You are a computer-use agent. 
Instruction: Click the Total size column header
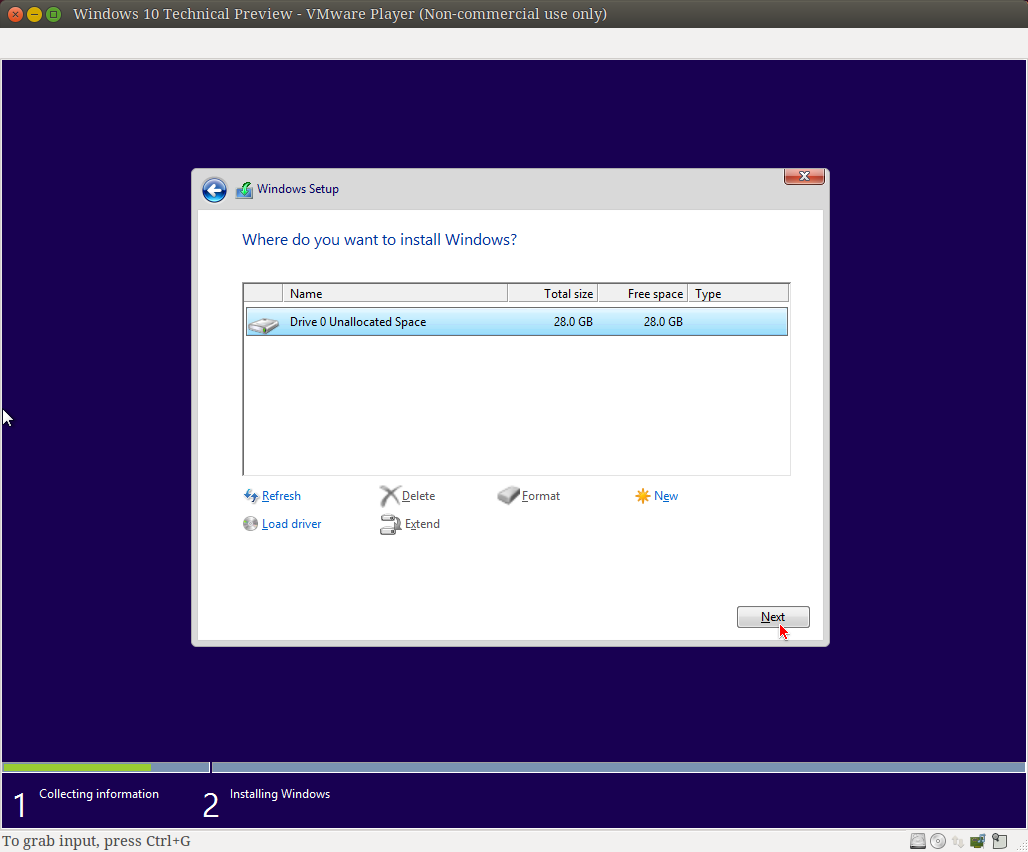coord(553,294)
